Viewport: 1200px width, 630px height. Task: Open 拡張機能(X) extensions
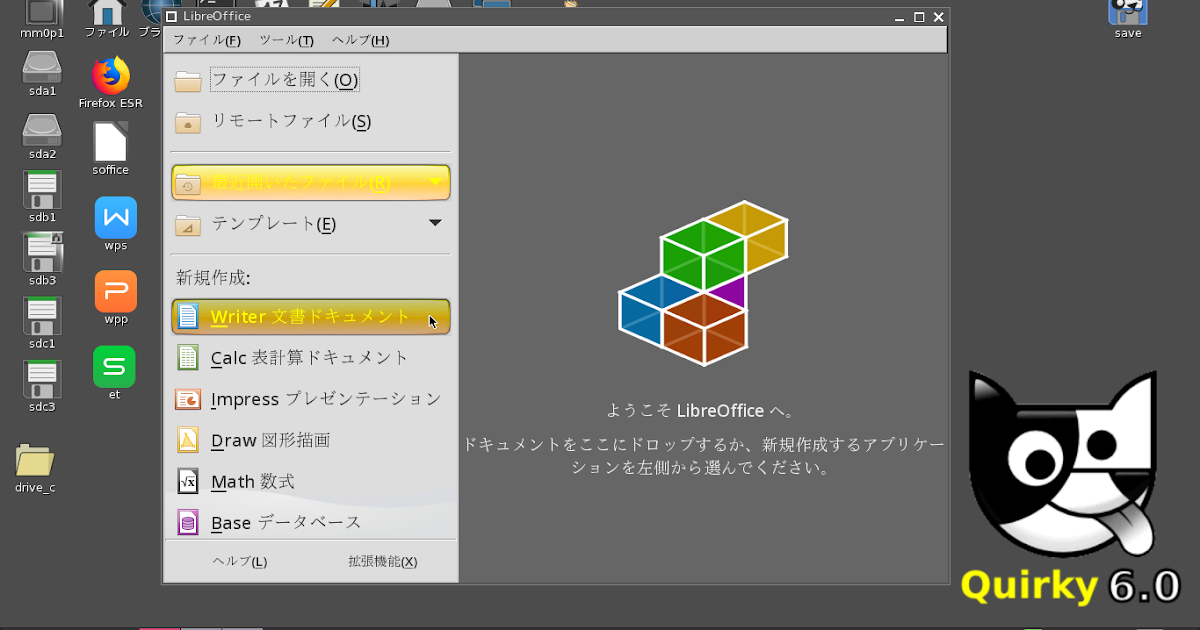pyautogui.click(x=382, y=562)
